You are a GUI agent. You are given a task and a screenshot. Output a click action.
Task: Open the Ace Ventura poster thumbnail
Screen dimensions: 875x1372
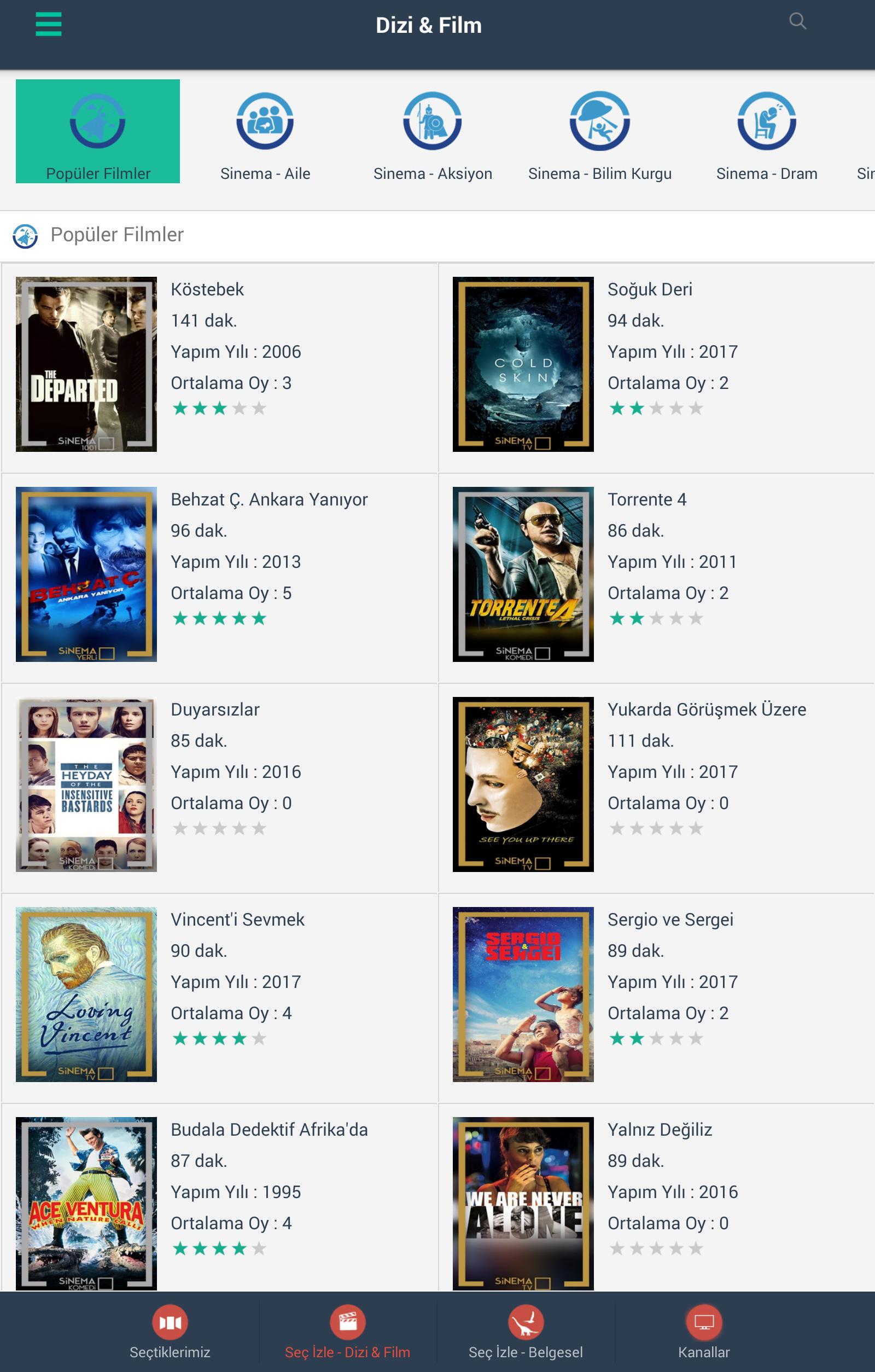pyautogui.click(x=86, y=1204)
